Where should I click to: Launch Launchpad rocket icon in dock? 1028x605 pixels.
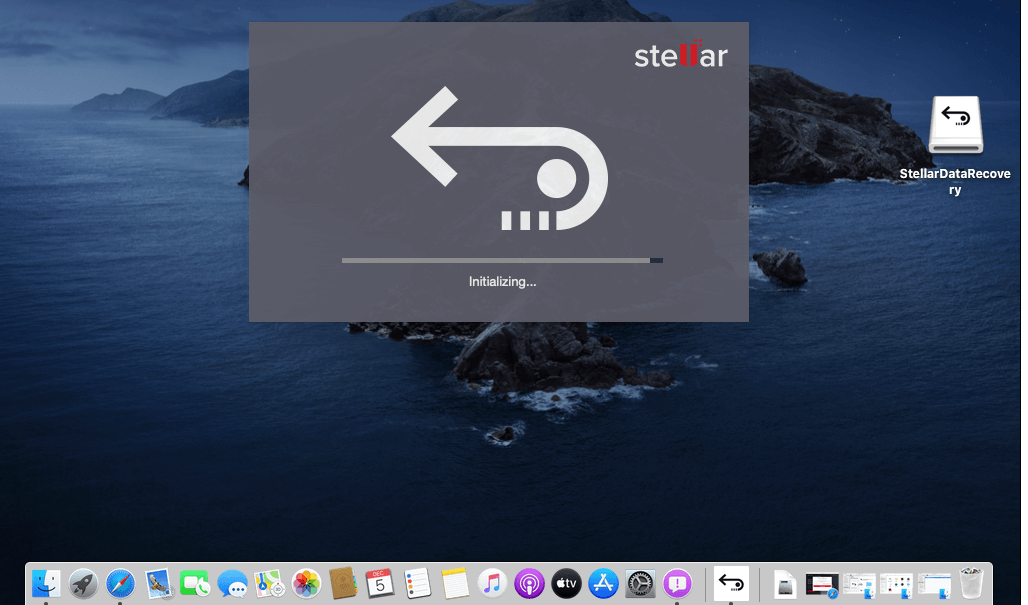[x=83, y=583]
